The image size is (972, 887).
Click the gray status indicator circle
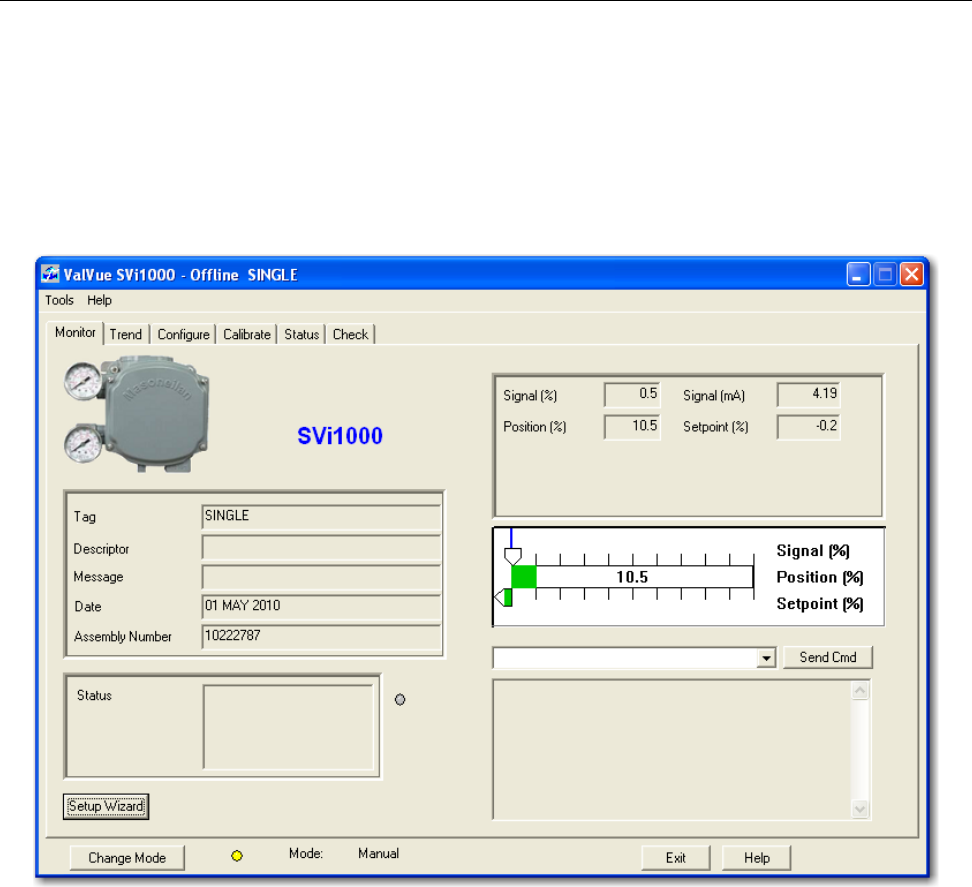400,700
